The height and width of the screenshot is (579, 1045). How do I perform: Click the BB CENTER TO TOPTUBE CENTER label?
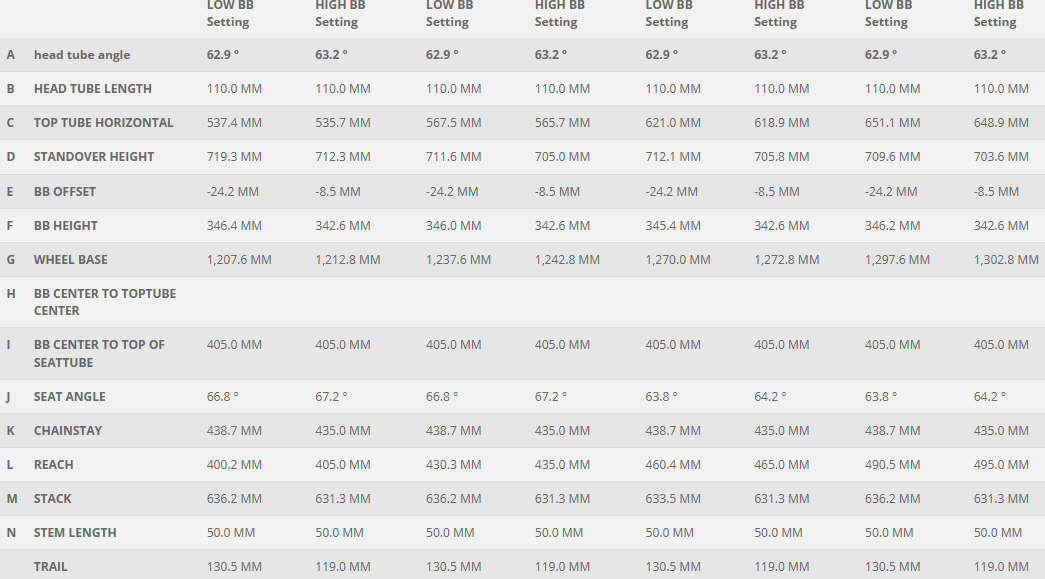(x=105, y=302)
